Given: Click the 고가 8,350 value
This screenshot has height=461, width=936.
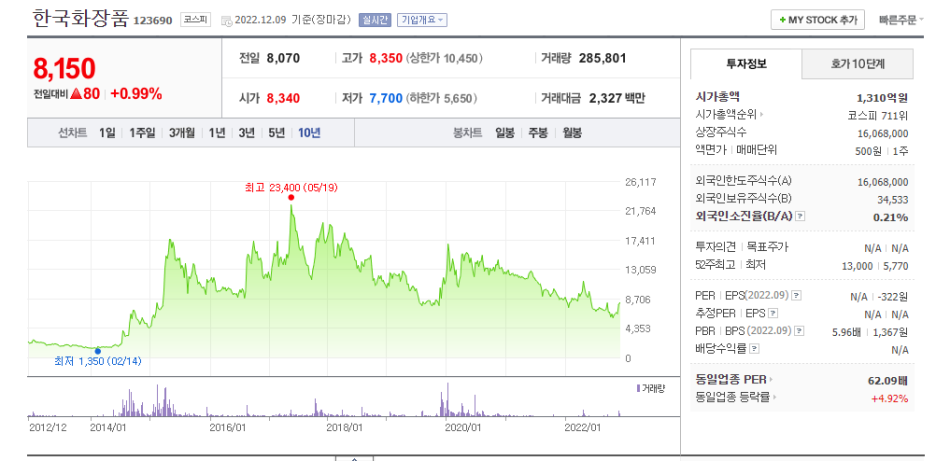Looking at the screenshot, I should tap(386, 59).
